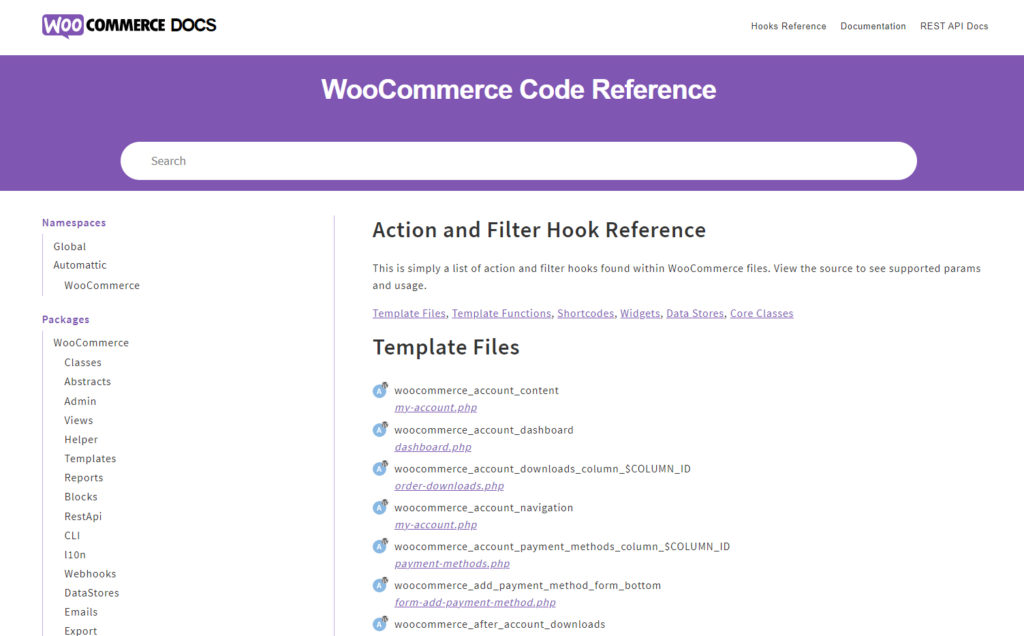Open the dashboard.php source link

(433, 447)
